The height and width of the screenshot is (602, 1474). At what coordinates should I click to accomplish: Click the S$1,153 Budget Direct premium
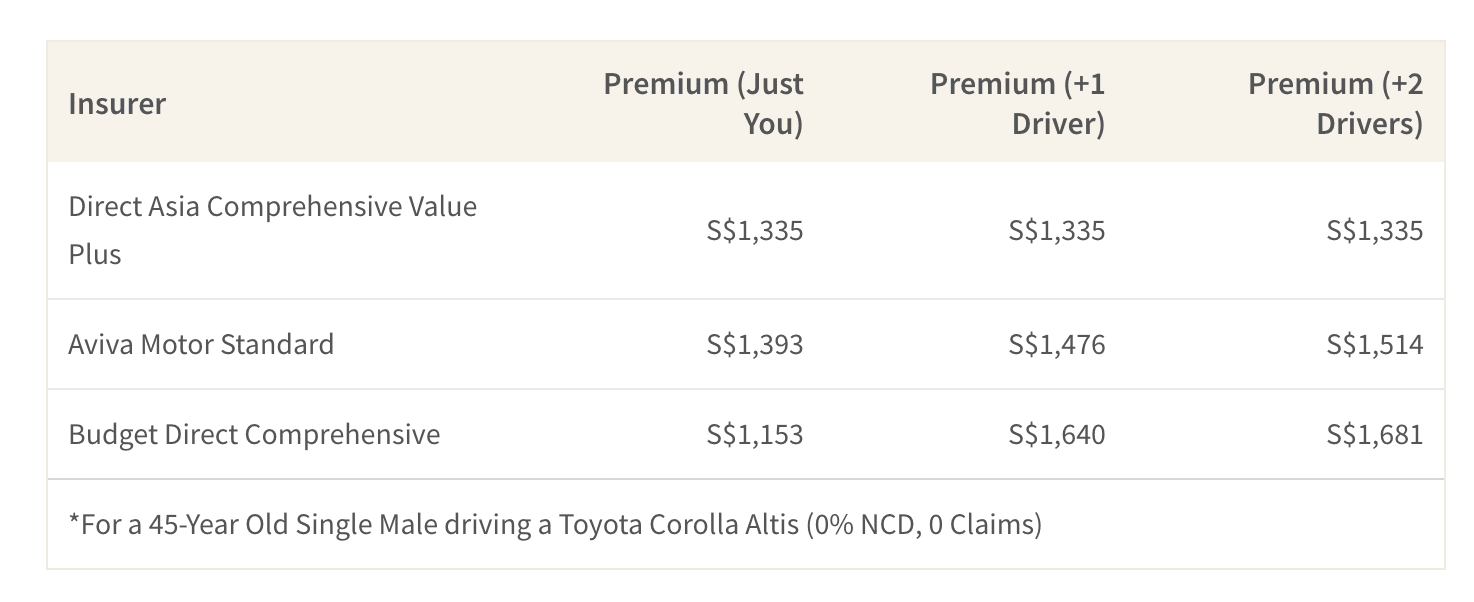(x=755, y=435)
